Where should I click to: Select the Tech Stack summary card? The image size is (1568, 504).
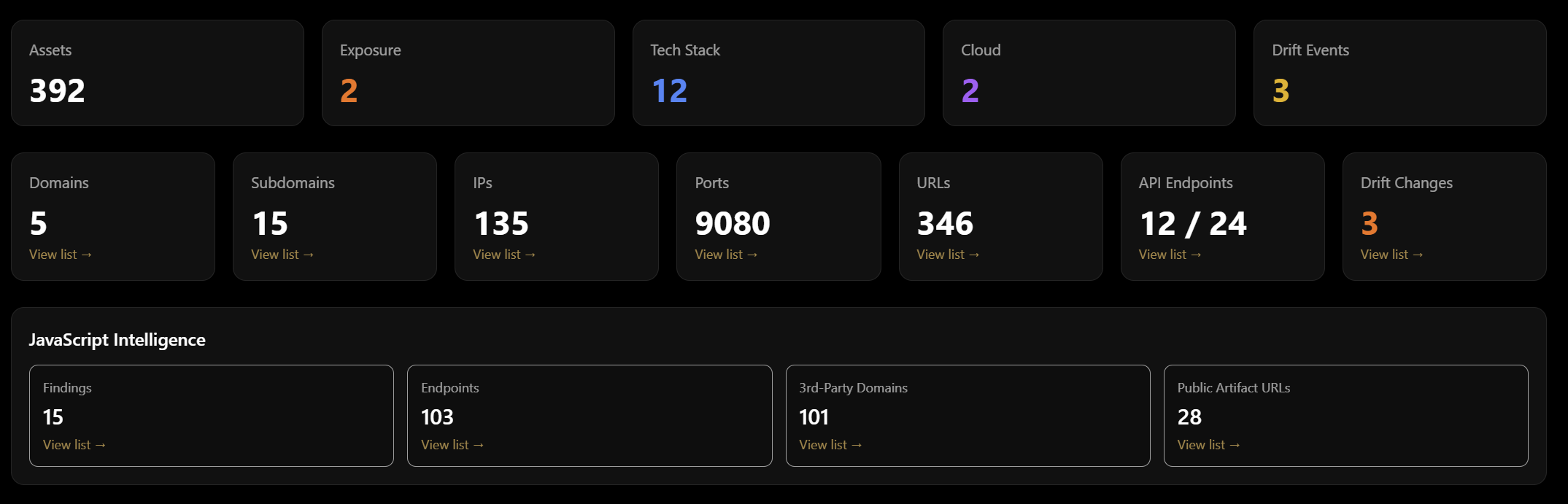point(779,72)
